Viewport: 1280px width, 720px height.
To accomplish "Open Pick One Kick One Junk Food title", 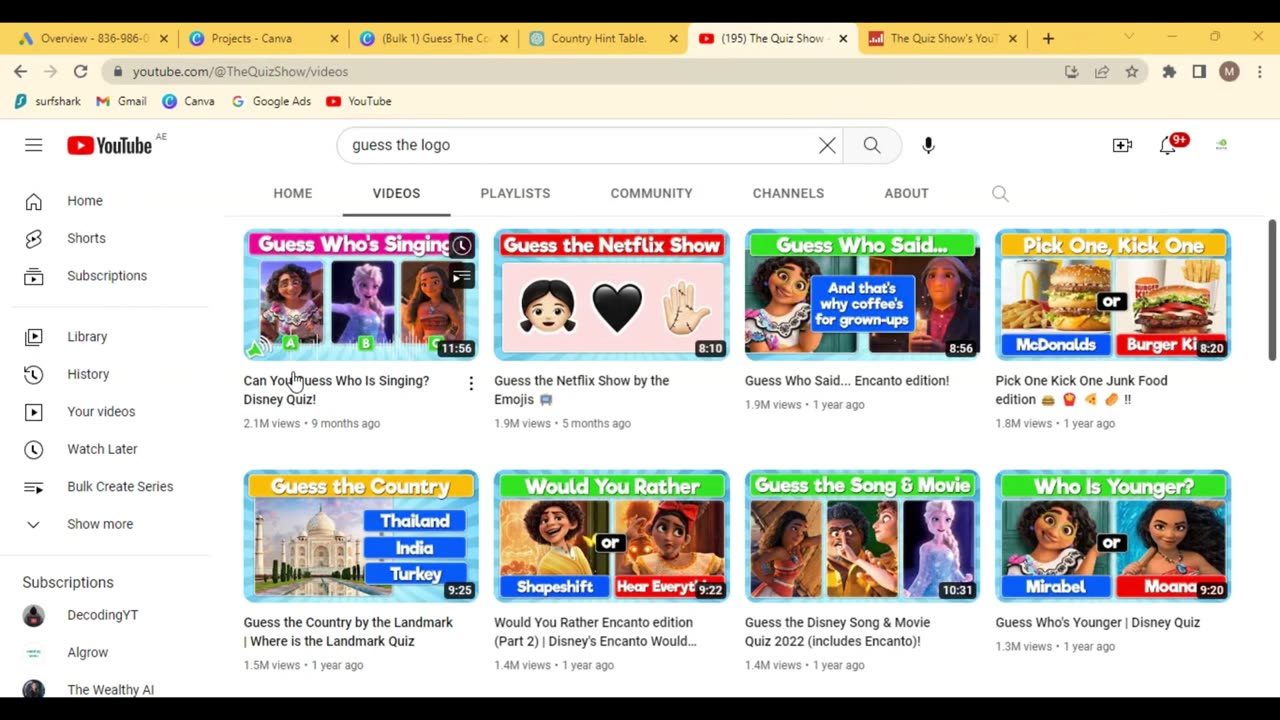I will (x=1081, y=390).
